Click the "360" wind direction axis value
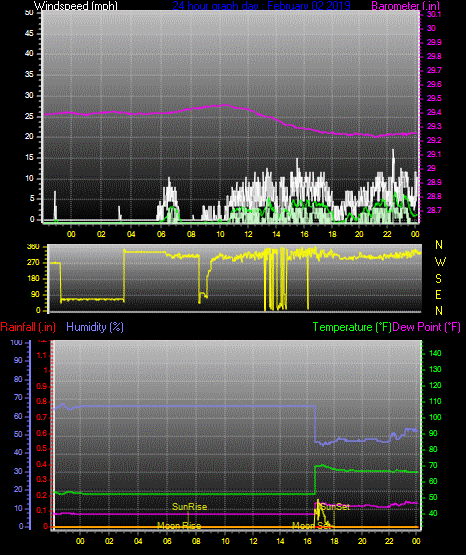This screenshot has width=466, height=555. click(x=33, y=247)
